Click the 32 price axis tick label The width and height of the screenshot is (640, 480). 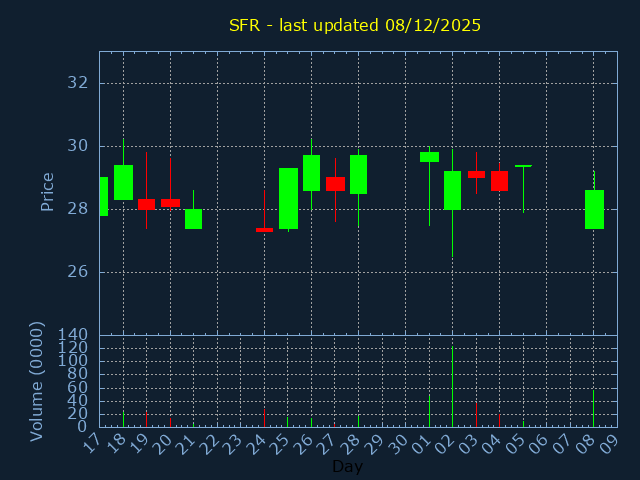coord(77,83)
